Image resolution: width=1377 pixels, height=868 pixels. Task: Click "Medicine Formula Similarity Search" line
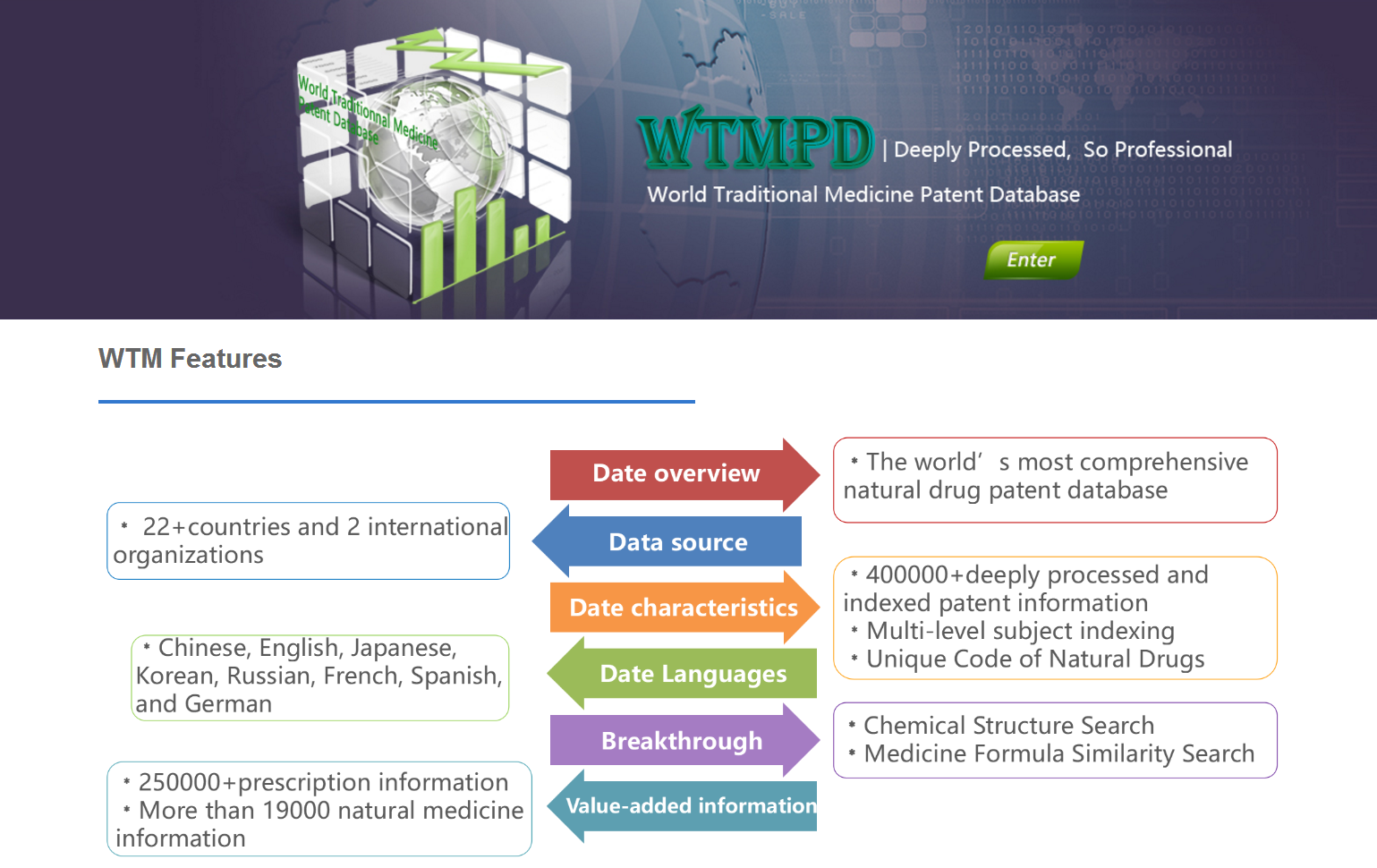[x=1051, y=753]
